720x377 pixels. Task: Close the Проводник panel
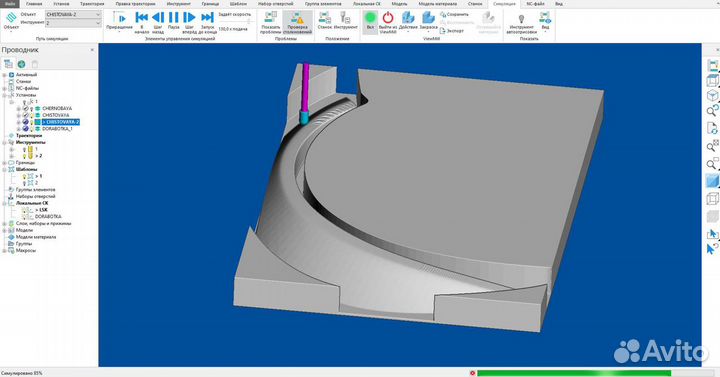coord(92,50)
